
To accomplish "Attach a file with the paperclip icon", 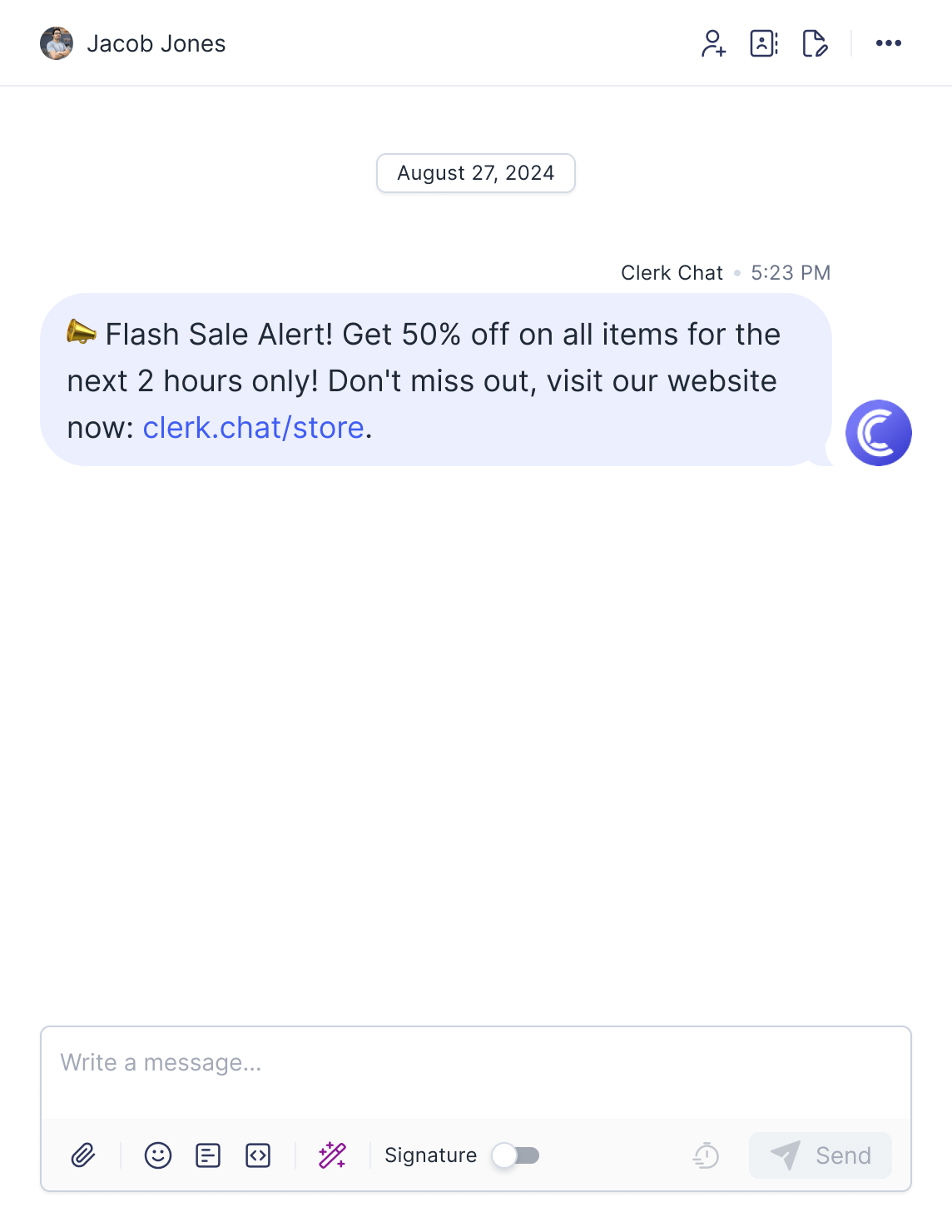I will (x=83, y=1155).
